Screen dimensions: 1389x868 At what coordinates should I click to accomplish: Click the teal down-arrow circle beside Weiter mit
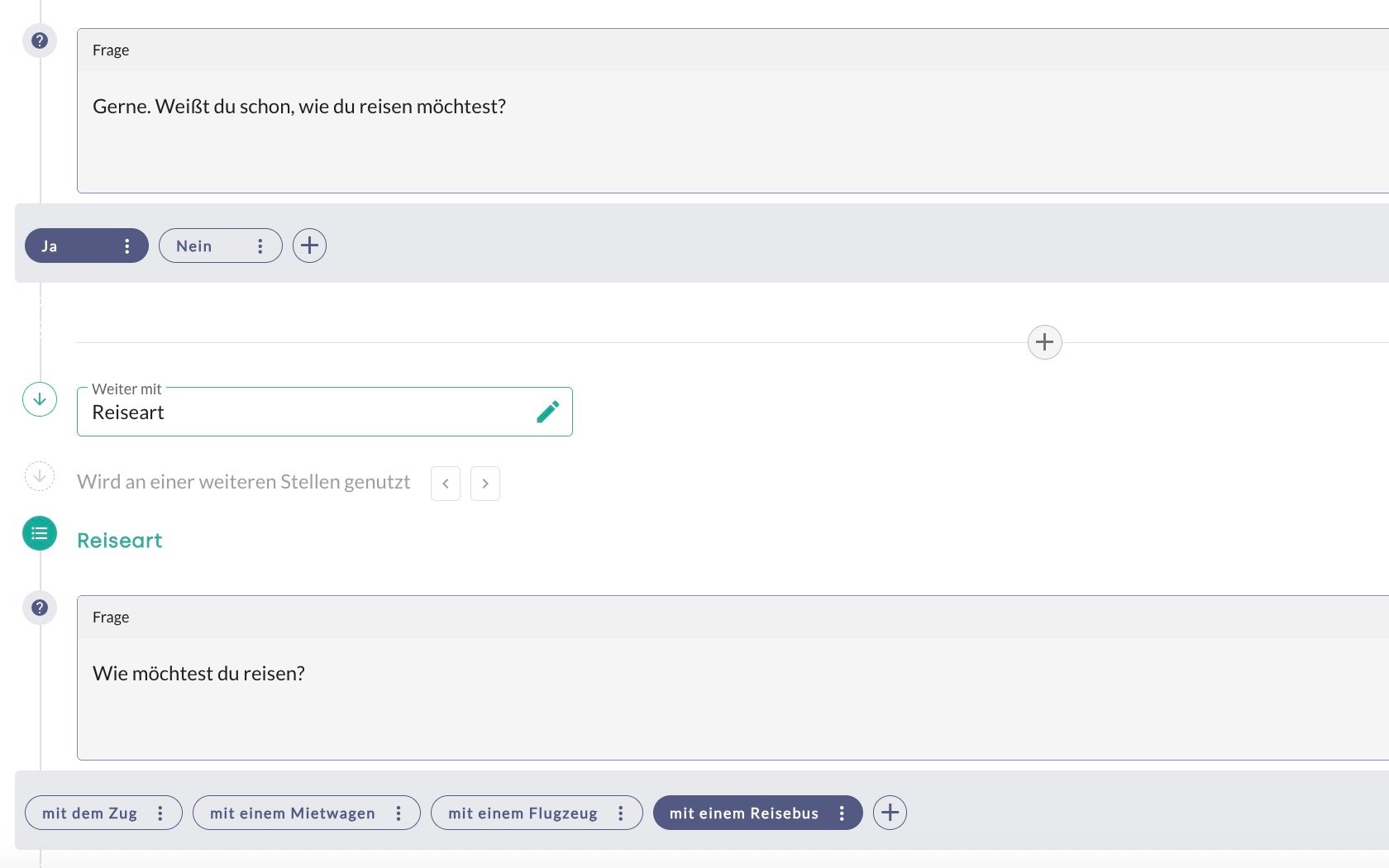(x=40, y=399)
